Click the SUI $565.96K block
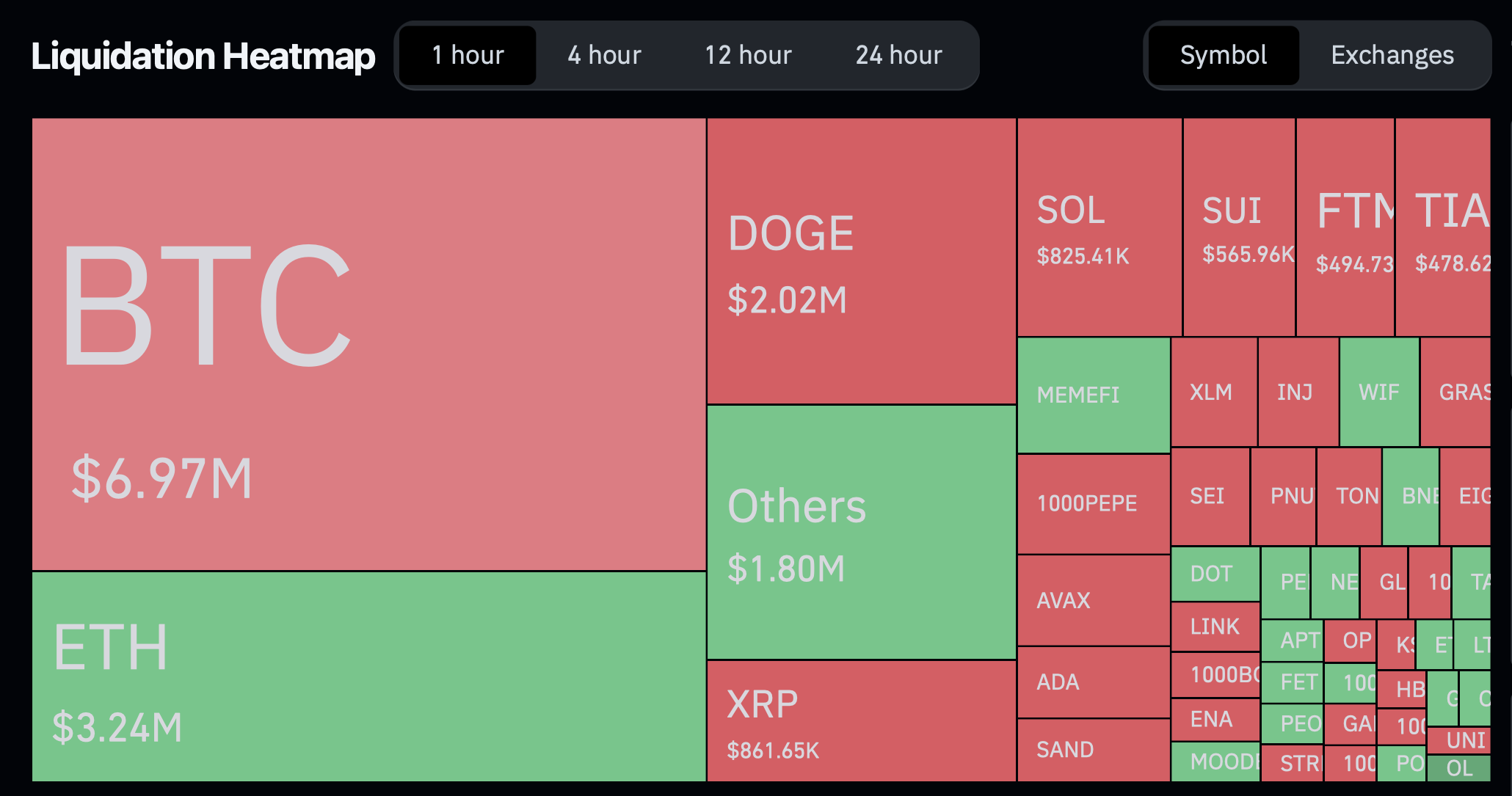The width and height of the screenshot is (1512, 796). pyautogui.click(x=1239, y=227)
